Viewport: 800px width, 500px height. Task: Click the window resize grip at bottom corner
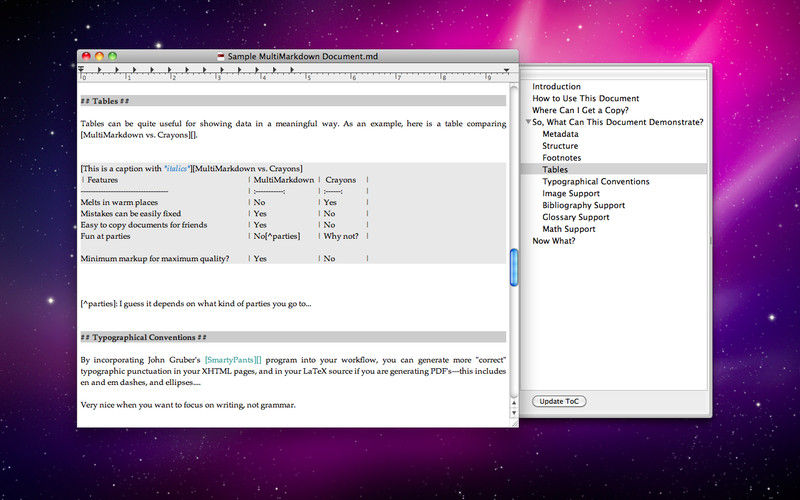tap(513, 422)
